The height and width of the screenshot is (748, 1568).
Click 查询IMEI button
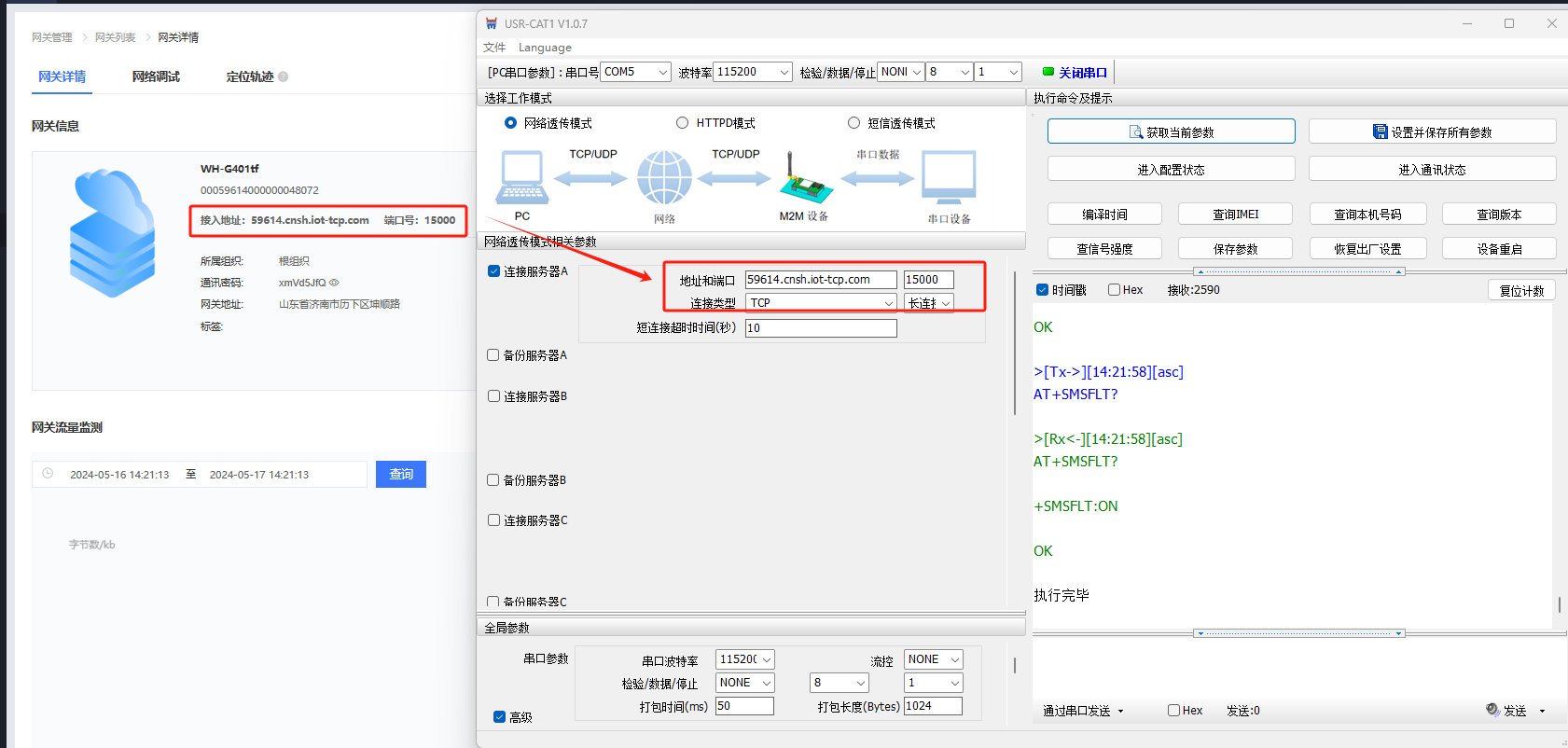click(x=1236, y=214)
